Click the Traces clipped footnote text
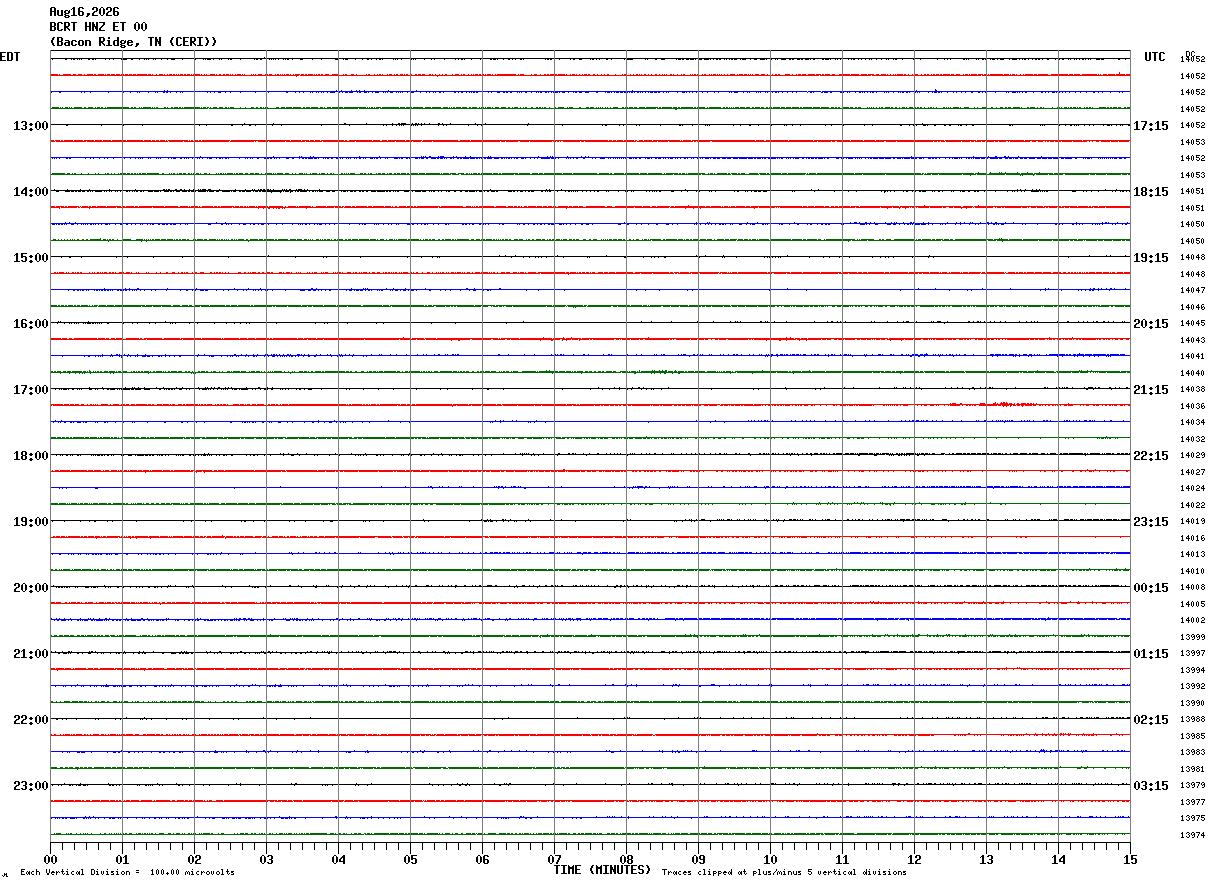This screenshot has height=886, width=1210. click(784, 873)
